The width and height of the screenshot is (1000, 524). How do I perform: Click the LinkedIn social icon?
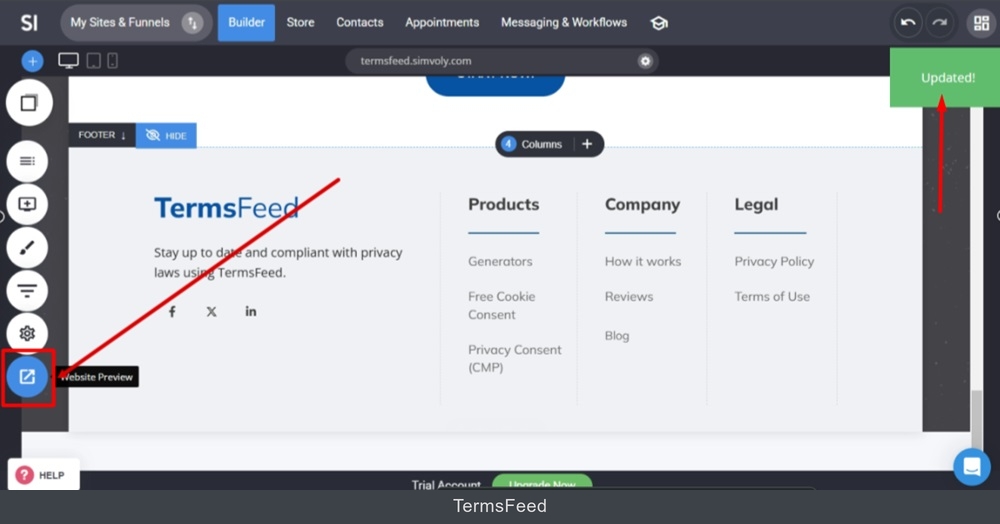tap(251, 311)
